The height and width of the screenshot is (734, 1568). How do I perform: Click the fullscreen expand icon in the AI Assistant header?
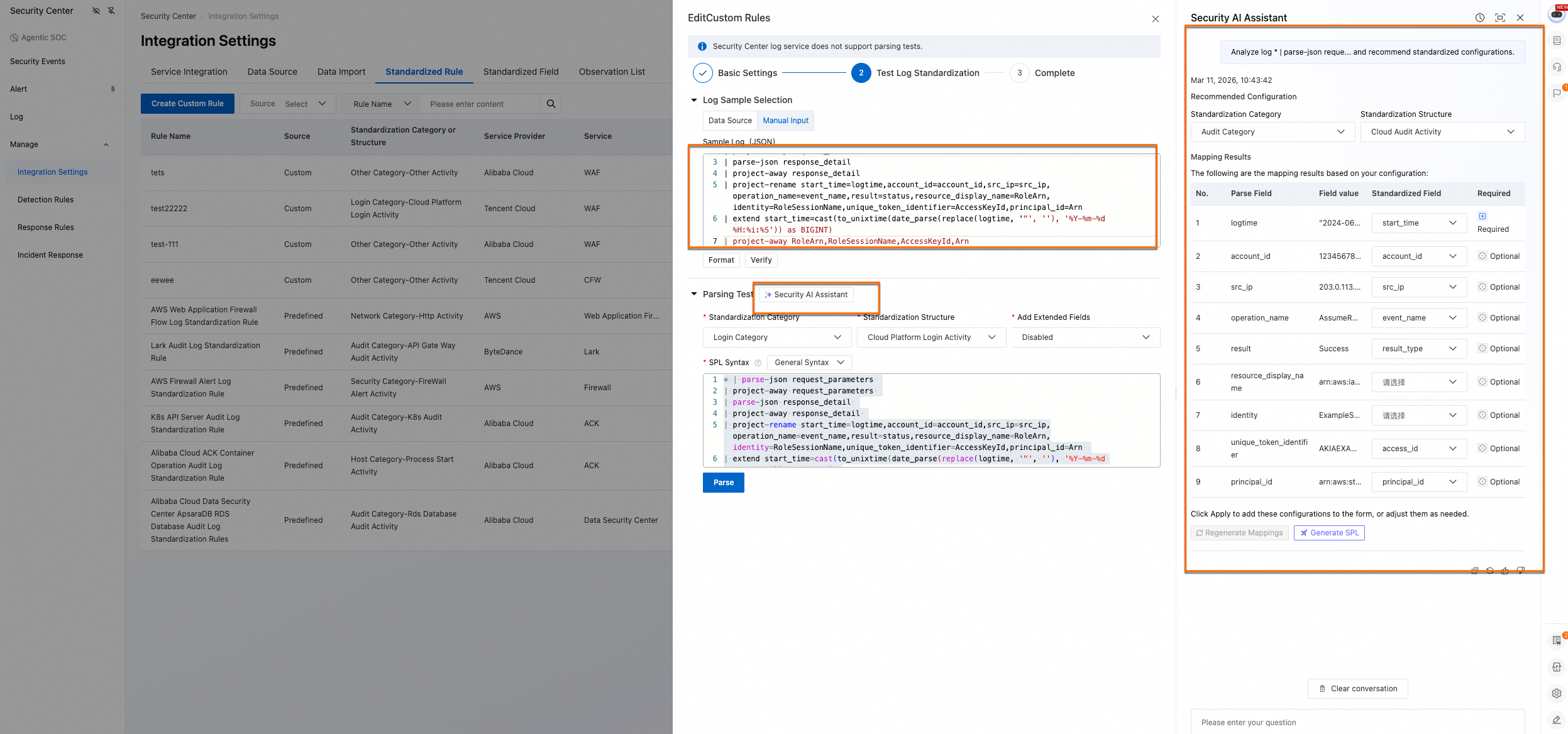click(1500, 18)
